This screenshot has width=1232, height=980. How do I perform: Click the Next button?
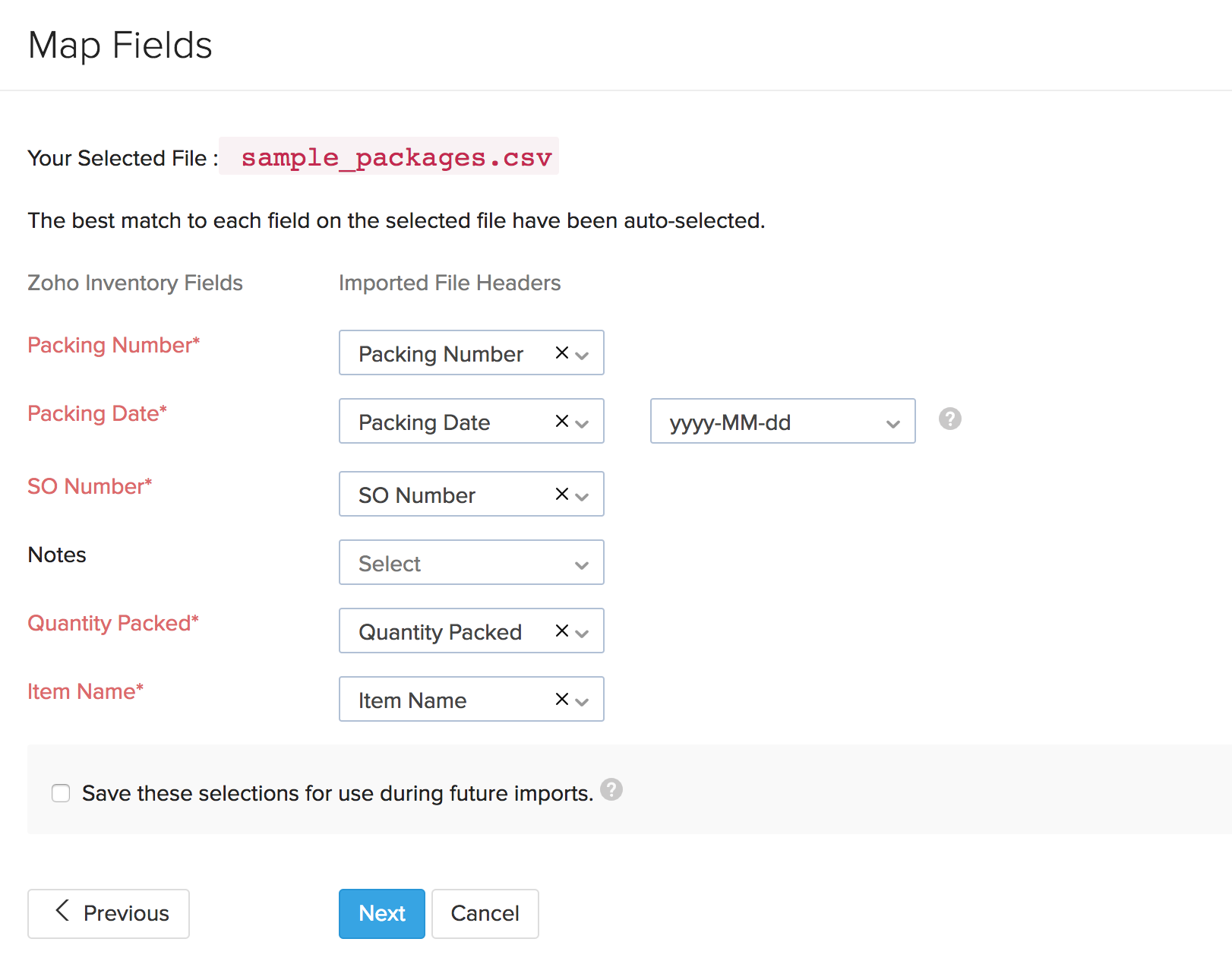381,913
